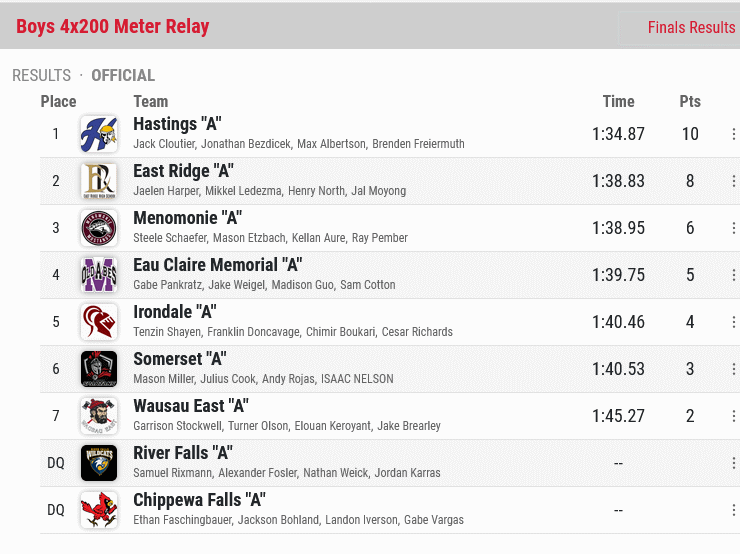
Task: Click the Eau Claire Memorial Old Abes logo
Action: [99, 275]
